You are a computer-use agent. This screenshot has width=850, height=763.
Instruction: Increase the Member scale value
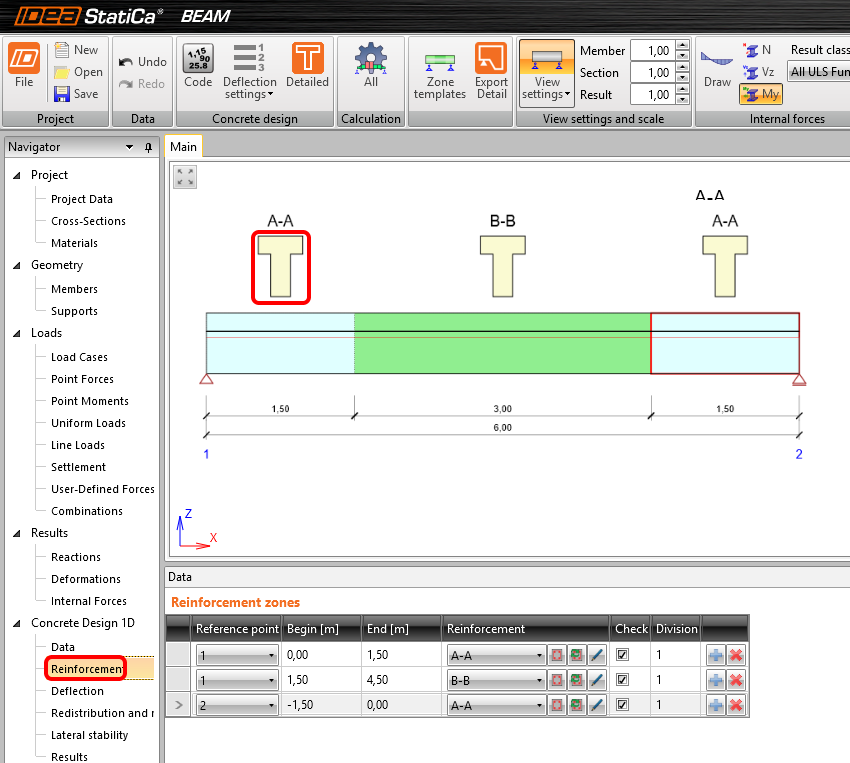coord(682,46)
